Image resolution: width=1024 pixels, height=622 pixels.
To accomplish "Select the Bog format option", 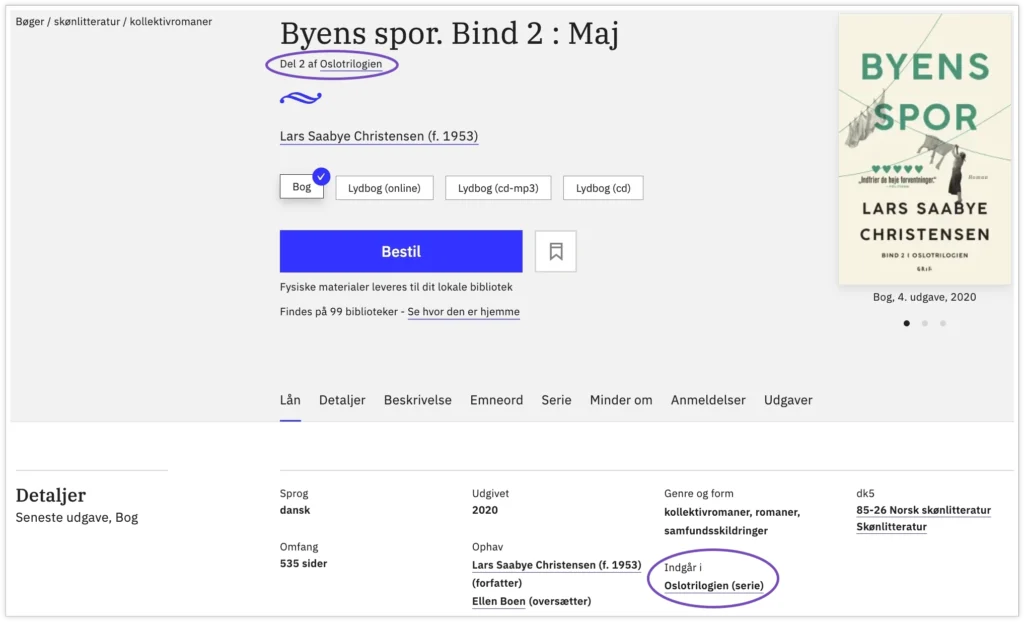I will coord(302,187).
